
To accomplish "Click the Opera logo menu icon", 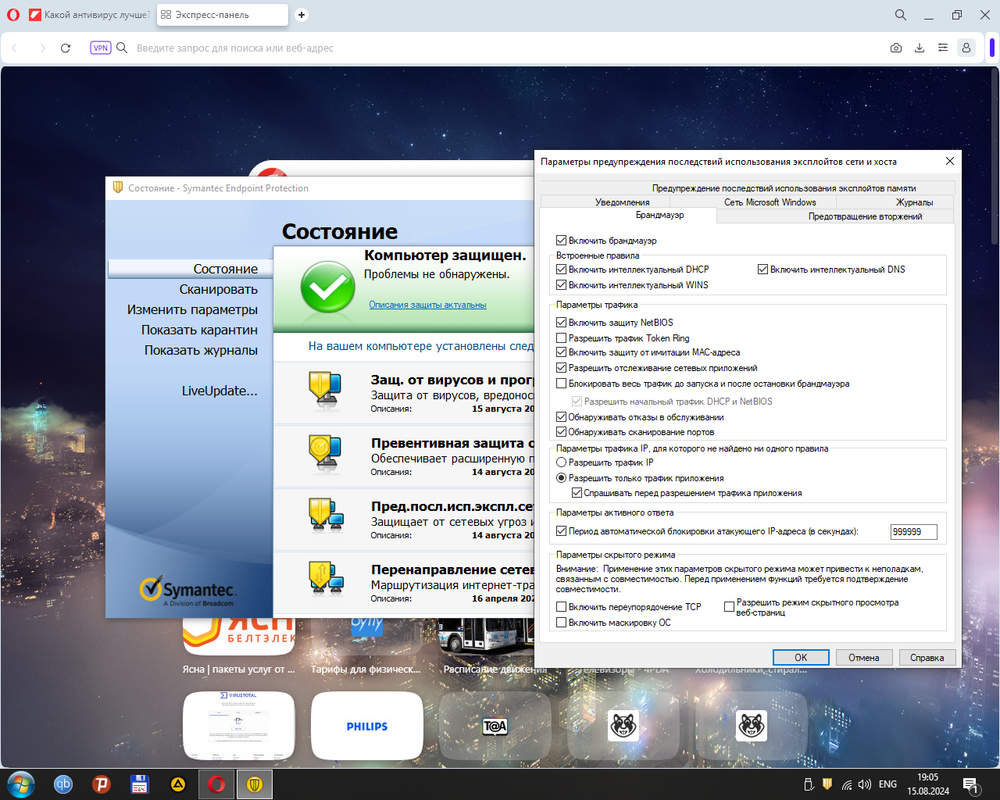I will (13, 15).
